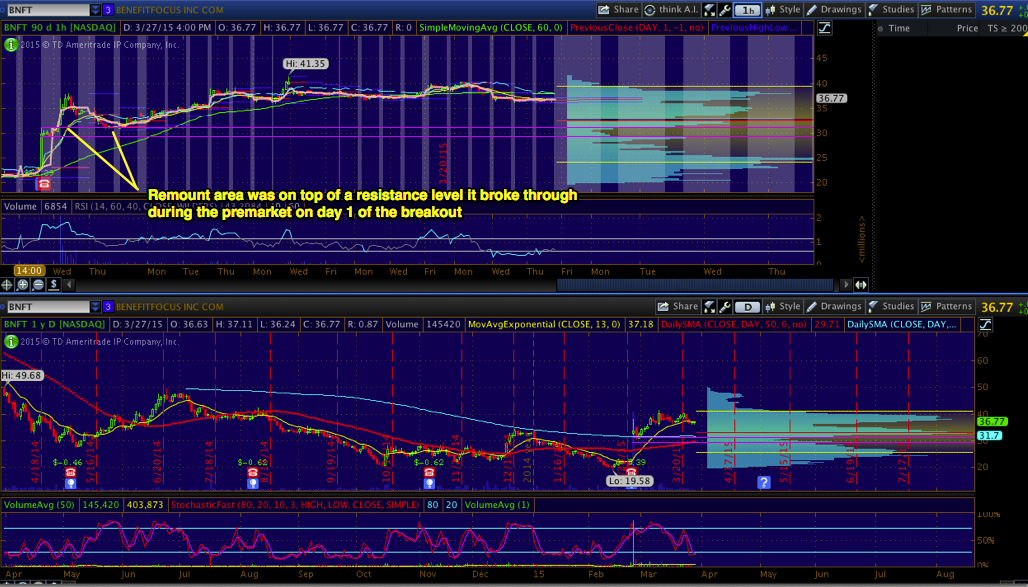Toggle the upper chart scale curve icon
Viewport: 1028px width, 587px height.
click(823, 27)
